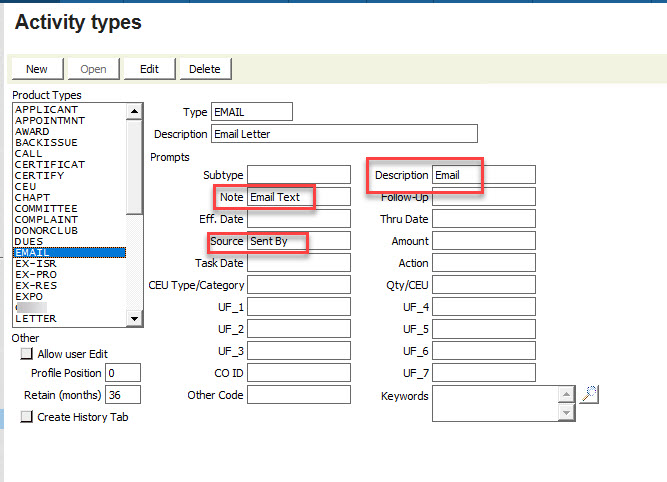Click the Subtype prompt field

point(298,175)
